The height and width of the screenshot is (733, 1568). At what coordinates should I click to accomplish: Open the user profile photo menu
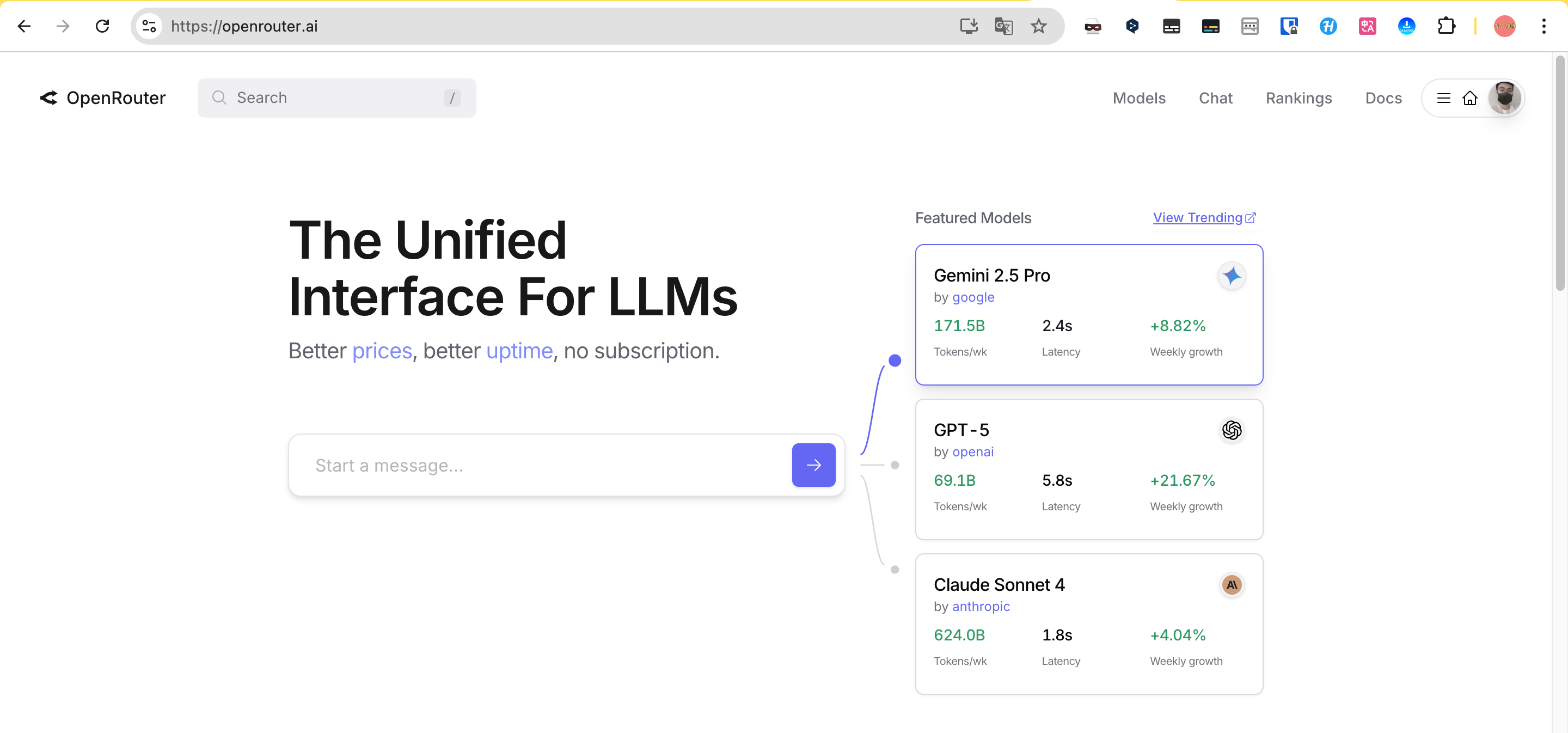[x=1504, y=98]
